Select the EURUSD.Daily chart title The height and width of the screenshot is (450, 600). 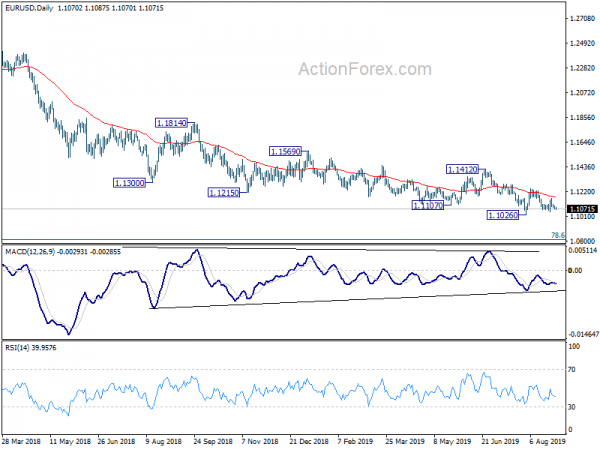(x=29, y=8)
